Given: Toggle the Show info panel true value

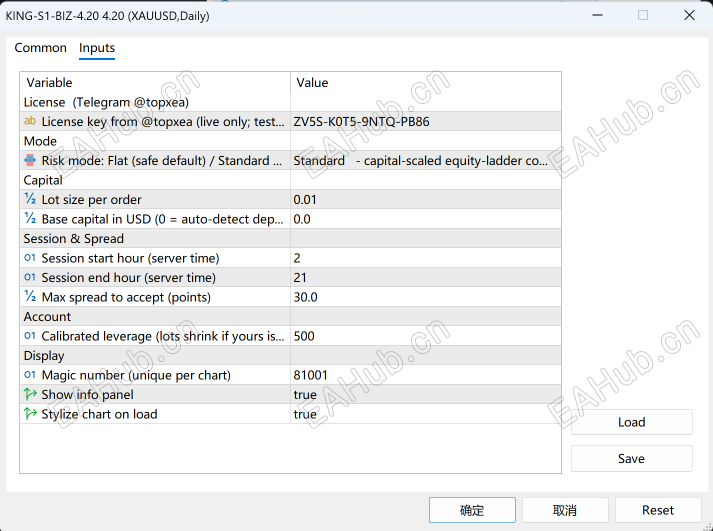Looking at the screenshot, I should click(x=426, y=394).
